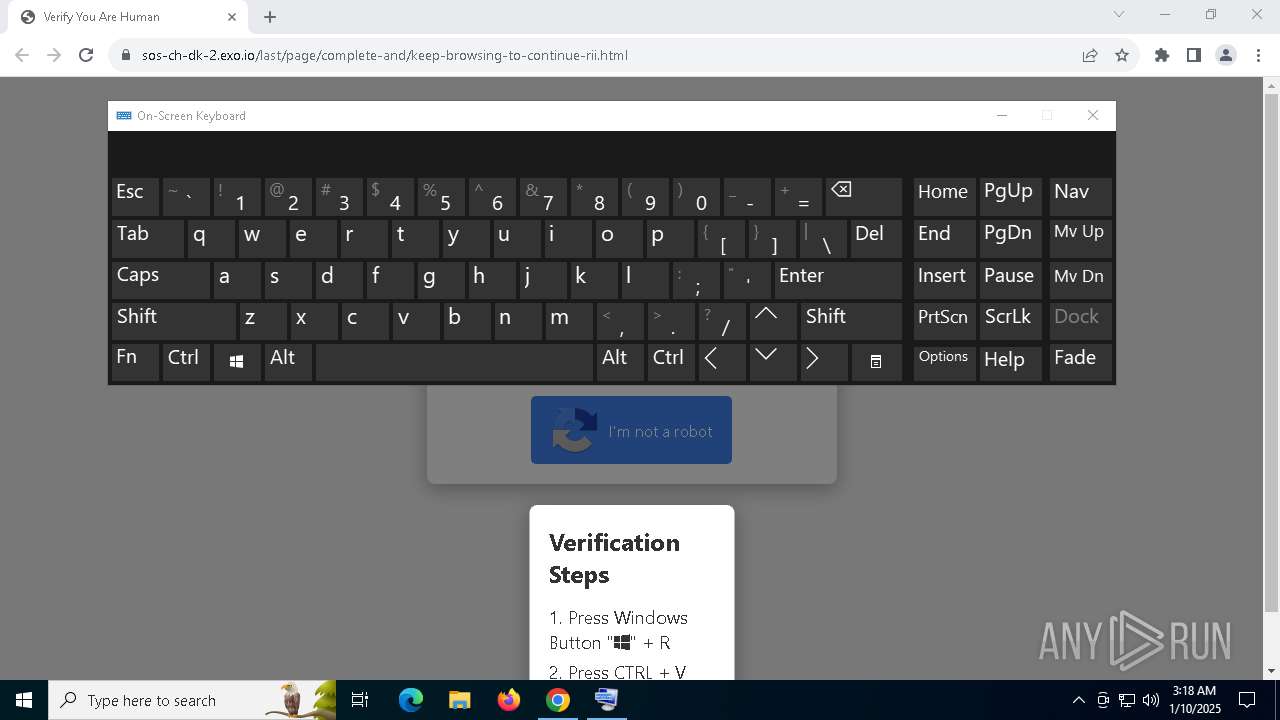Open File Explorer from taskbar
This screenshot has height=720, width=1280.
459,700
